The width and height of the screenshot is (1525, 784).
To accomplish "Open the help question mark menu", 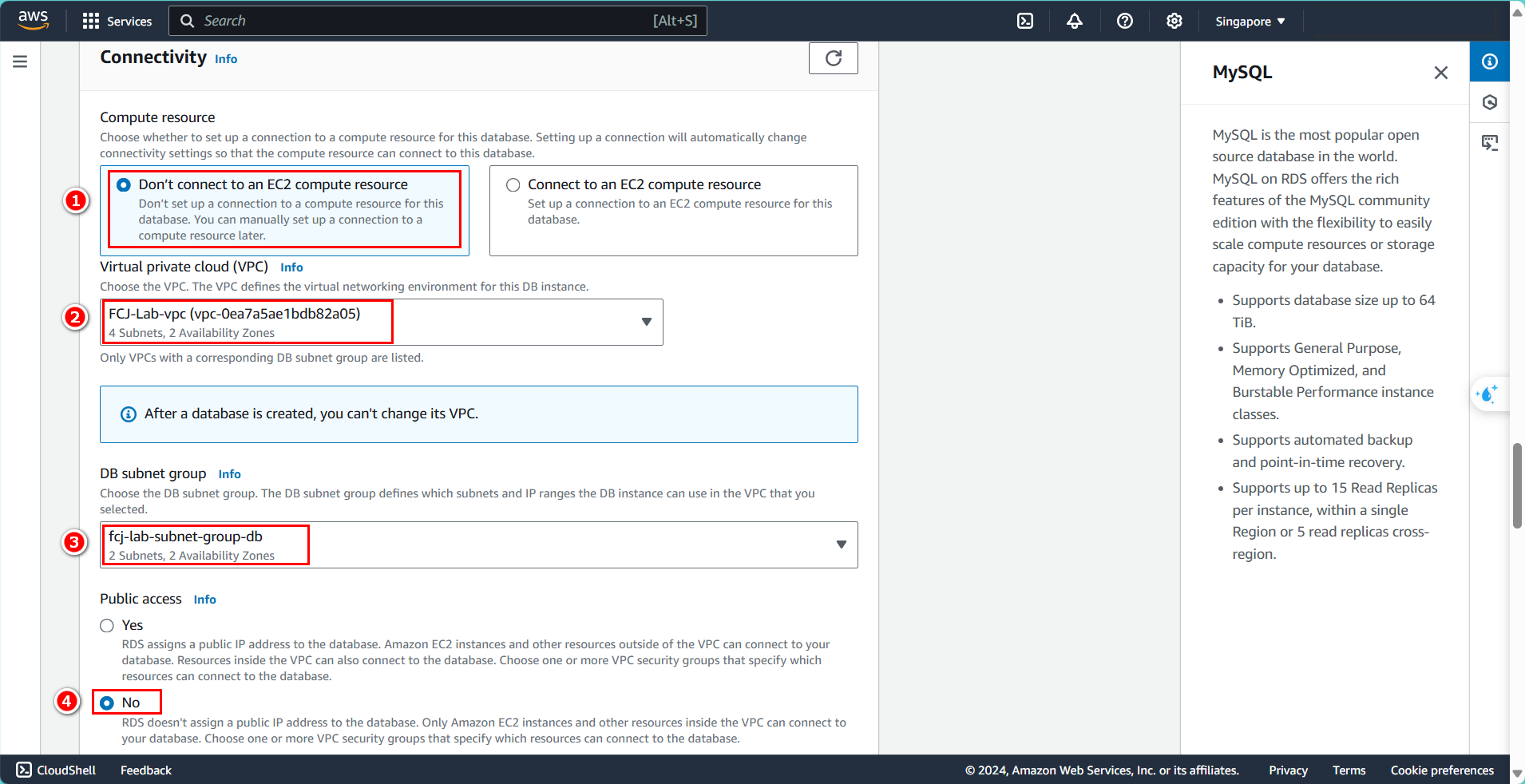I will point(1125,21).
